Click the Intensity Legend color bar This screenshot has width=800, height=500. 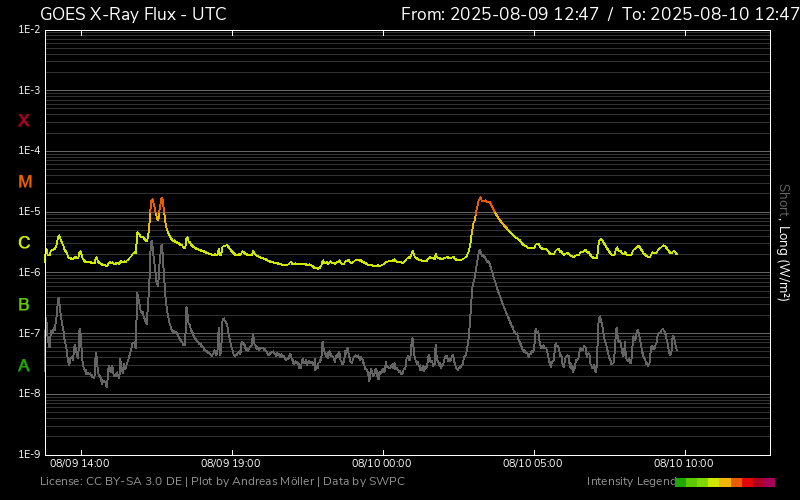click(x=724, y=482)
